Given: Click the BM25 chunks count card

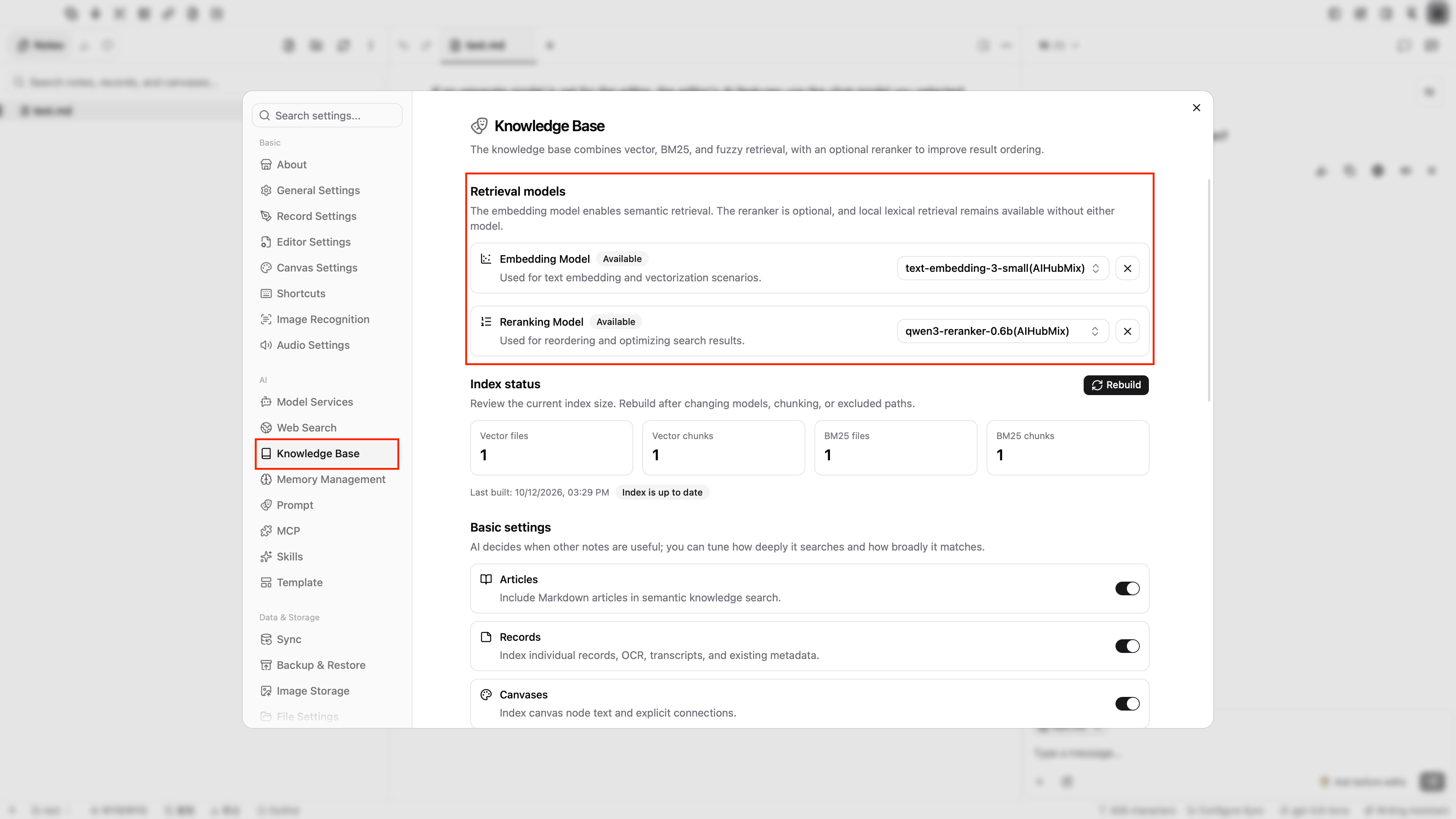Looking at the screenshot, I should [1068, 448].
